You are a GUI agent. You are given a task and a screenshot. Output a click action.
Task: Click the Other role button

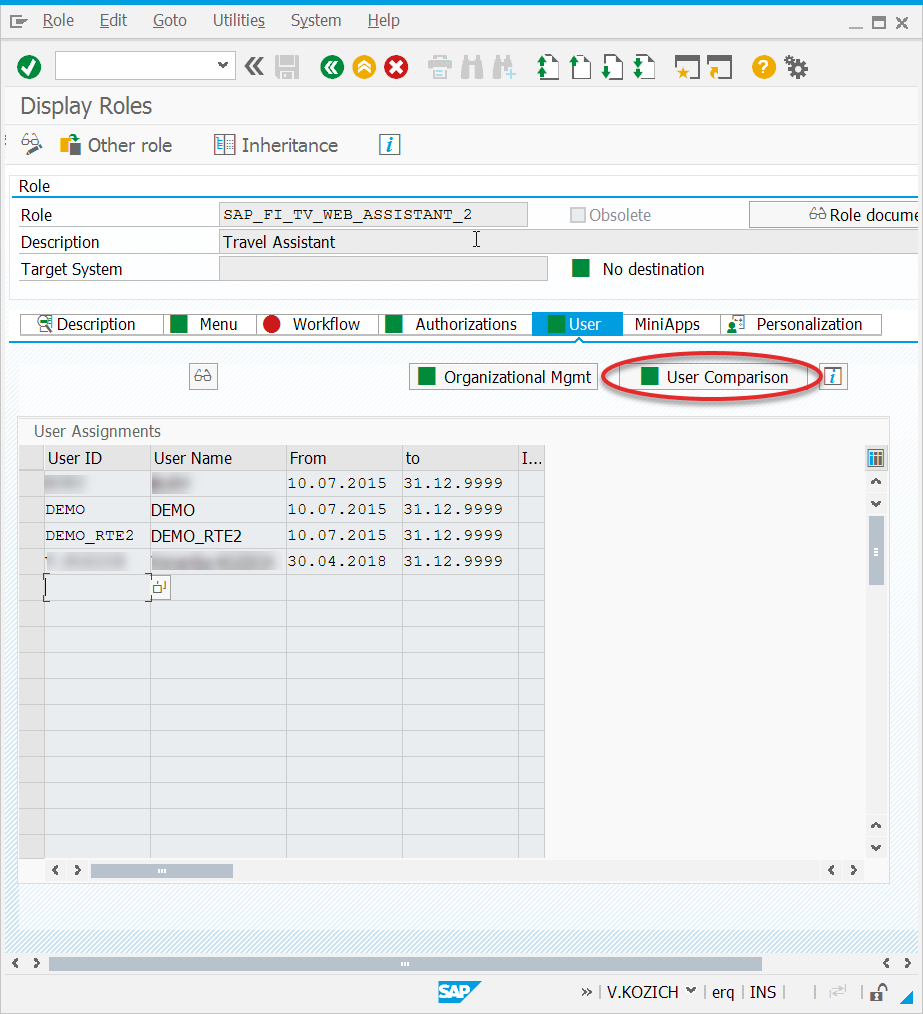[116, 145]
